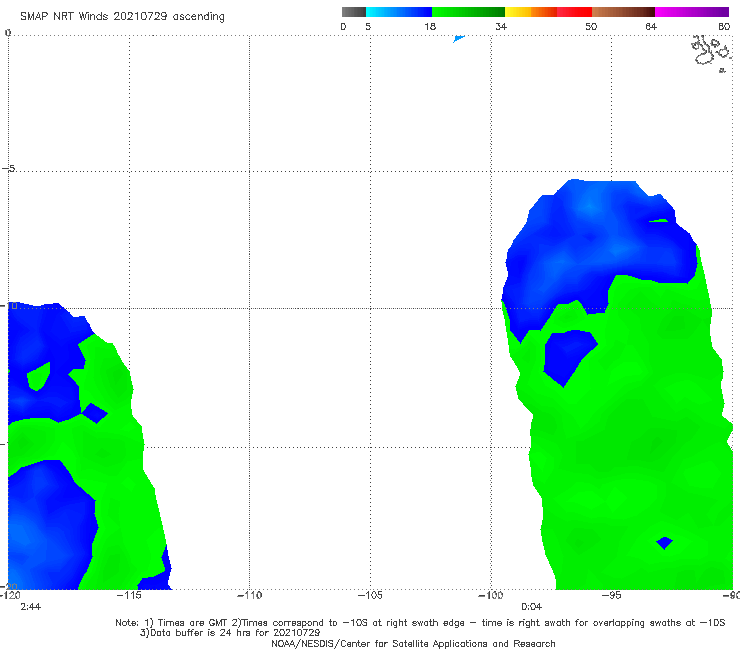Click the color scale label '50'
This screenshot has width=740, height=650.
[x=591, y=26]
